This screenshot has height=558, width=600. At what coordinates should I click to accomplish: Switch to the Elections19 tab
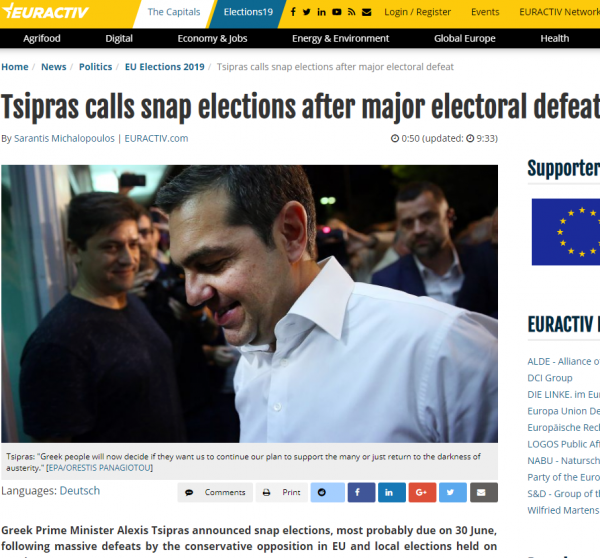click(248, 12)
